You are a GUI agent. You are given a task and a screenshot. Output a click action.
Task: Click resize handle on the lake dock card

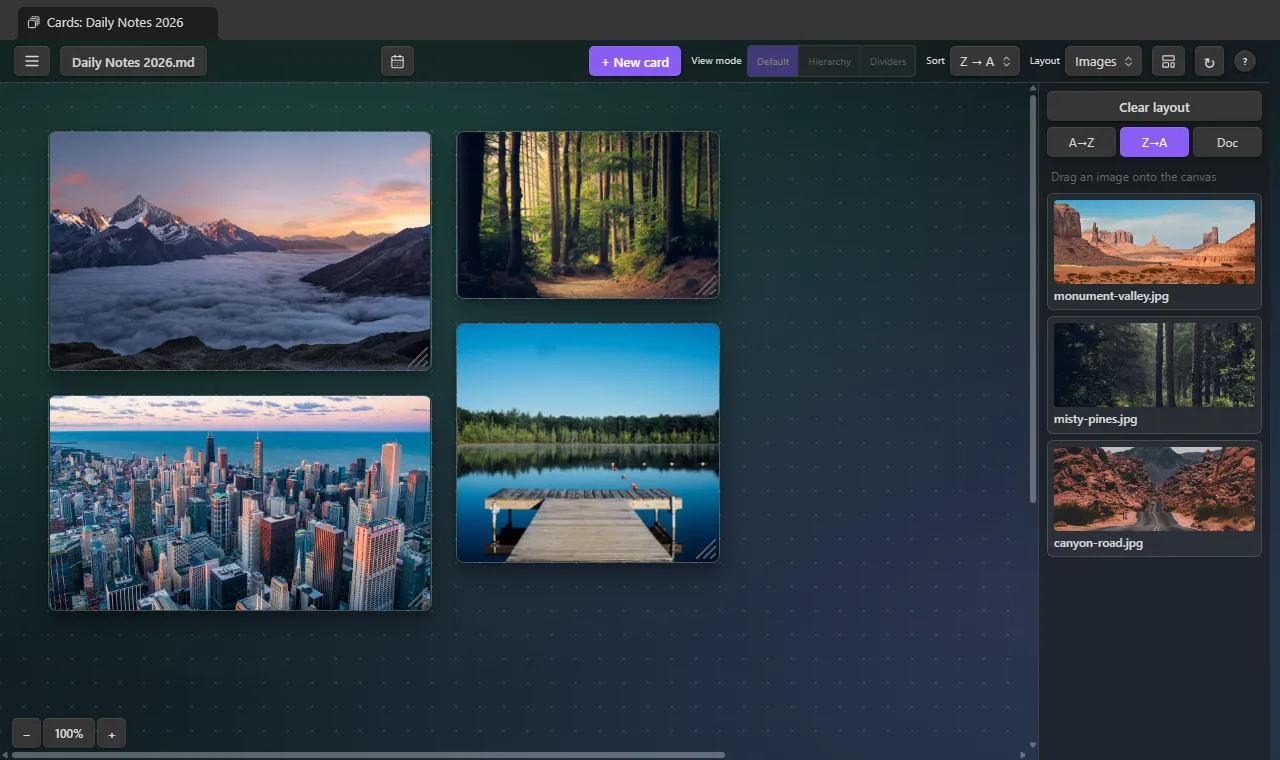pyautogui.click(x=707, y=550)
